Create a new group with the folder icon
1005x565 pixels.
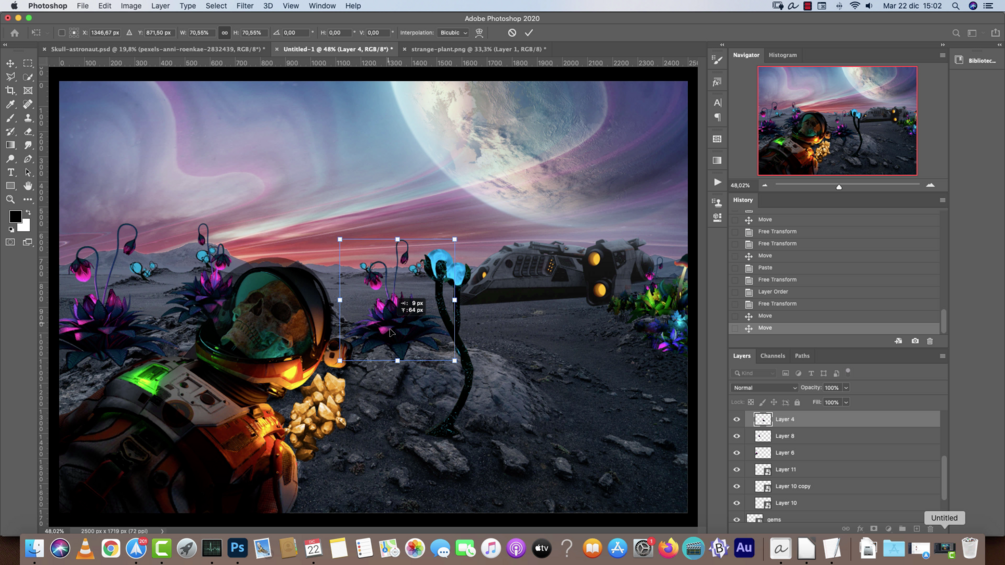902,528
